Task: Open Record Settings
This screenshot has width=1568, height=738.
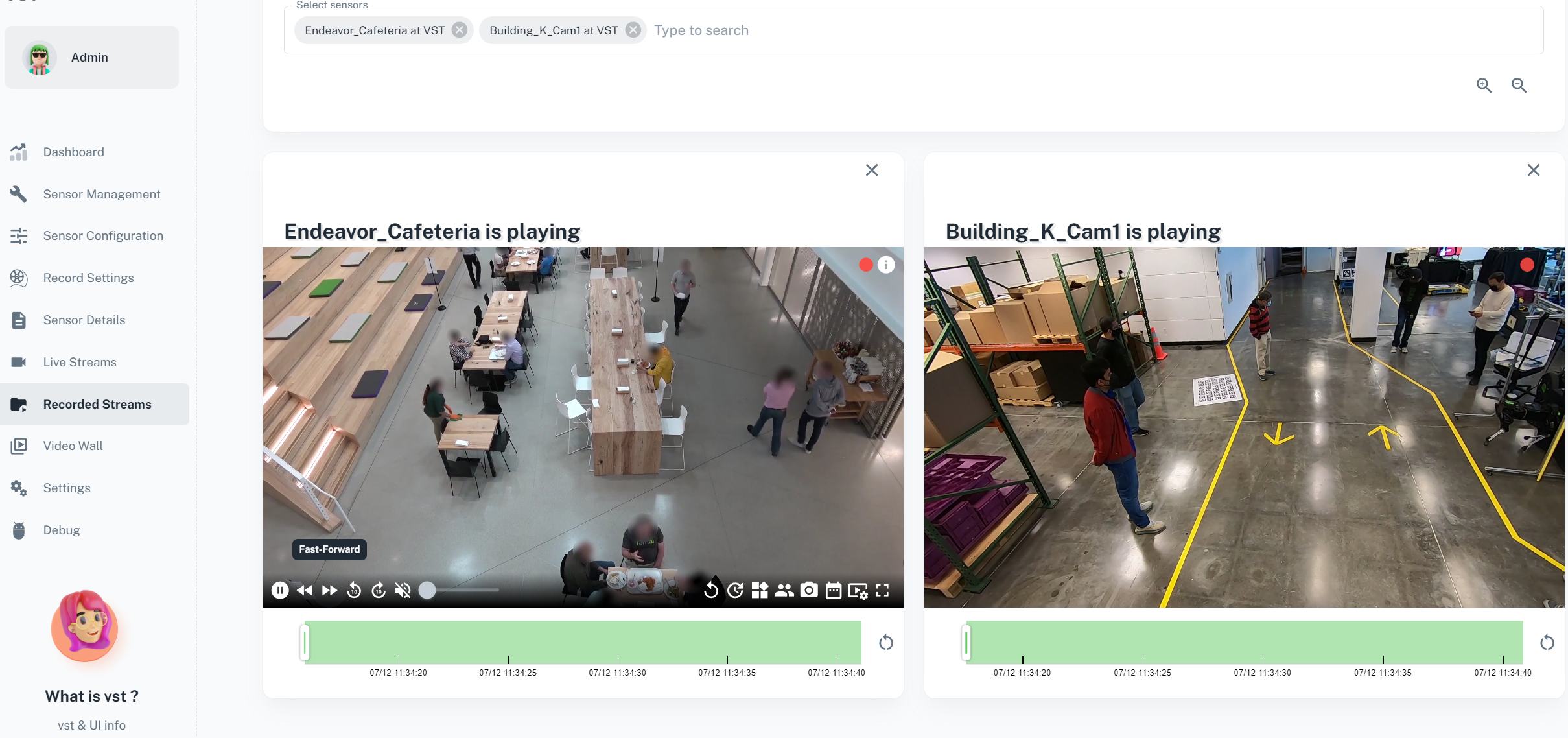Action: (95, 278)
